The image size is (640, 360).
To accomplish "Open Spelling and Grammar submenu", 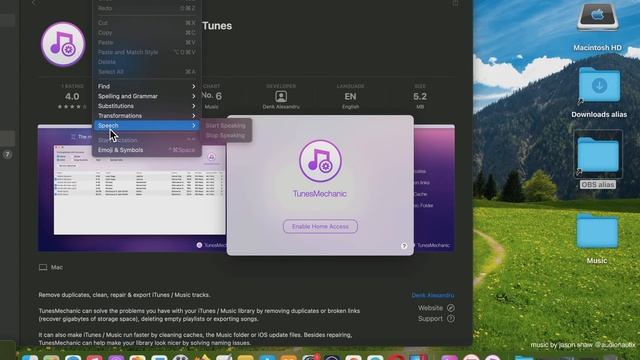I will click(147, 96).
